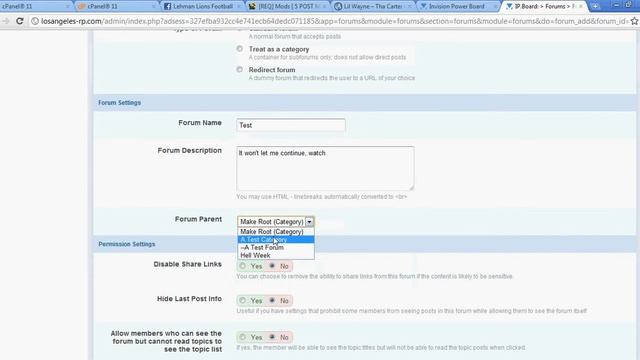The width and height of the screenshot is (640, 360).
Task: Choose Hell Week in dropdown list
Action: (x=276, y=256)
